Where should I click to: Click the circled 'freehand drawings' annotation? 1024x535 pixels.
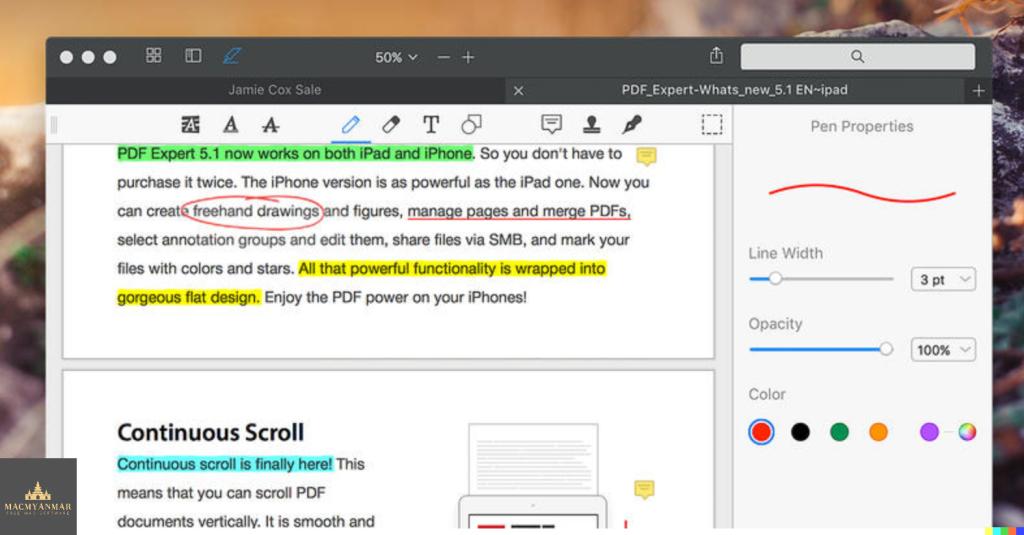click(x=253, y=211)
